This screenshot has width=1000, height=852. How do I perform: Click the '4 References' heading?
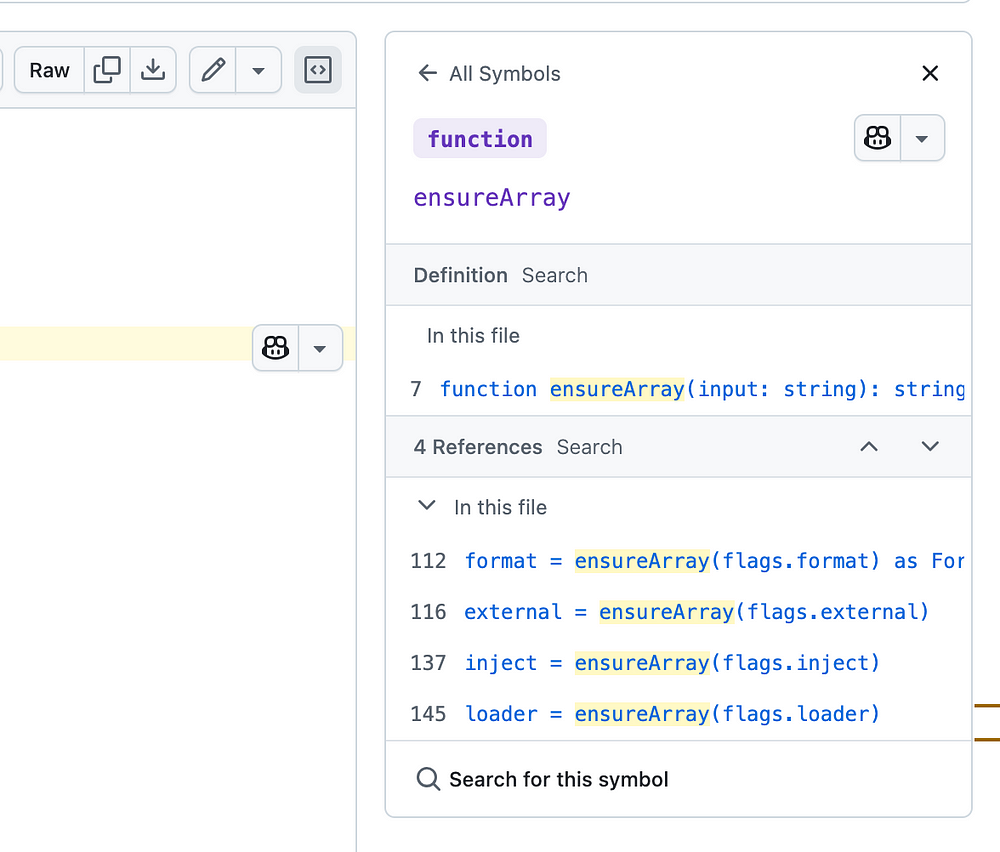pyautogui.click(x=478, y=447)
